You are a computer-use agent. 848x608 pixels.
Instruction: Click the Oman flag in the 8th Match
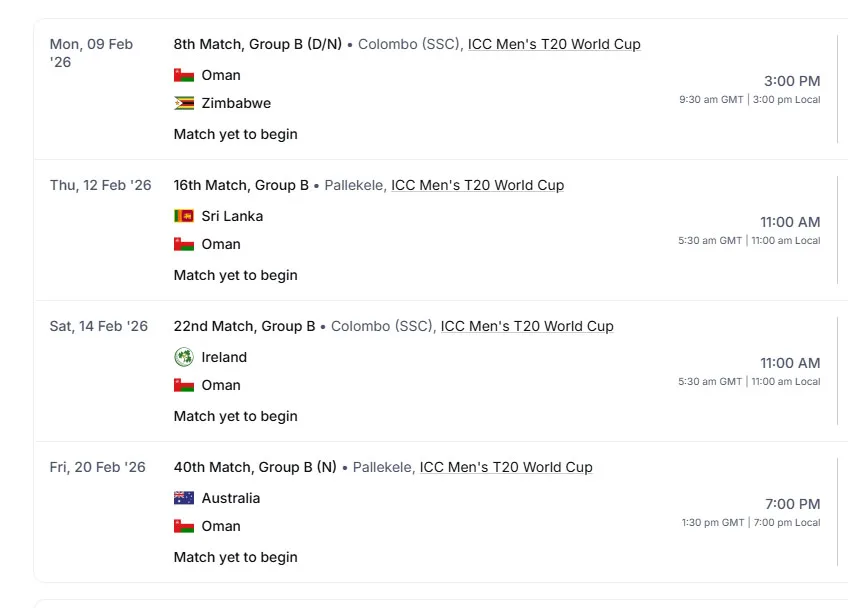pos(184,75)
